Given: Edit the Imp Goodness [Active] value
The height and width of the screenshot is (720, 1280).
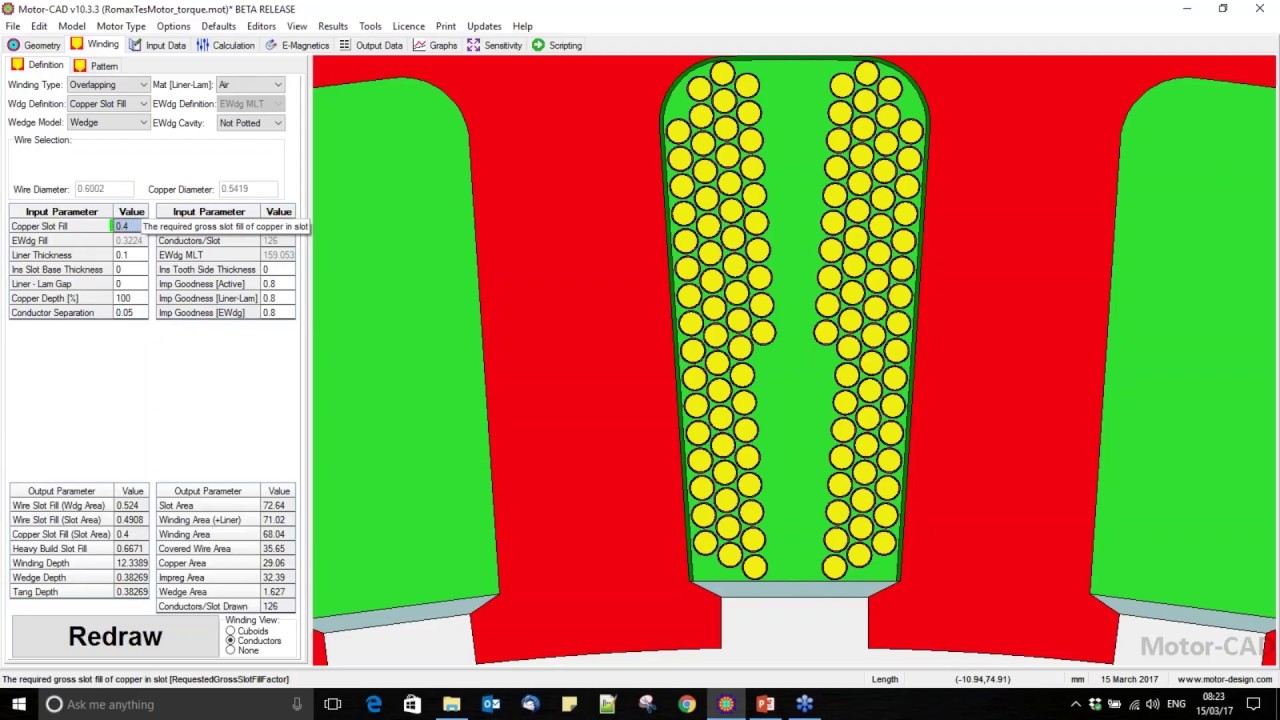Looking at the screenshot, I should click(277, 284).
